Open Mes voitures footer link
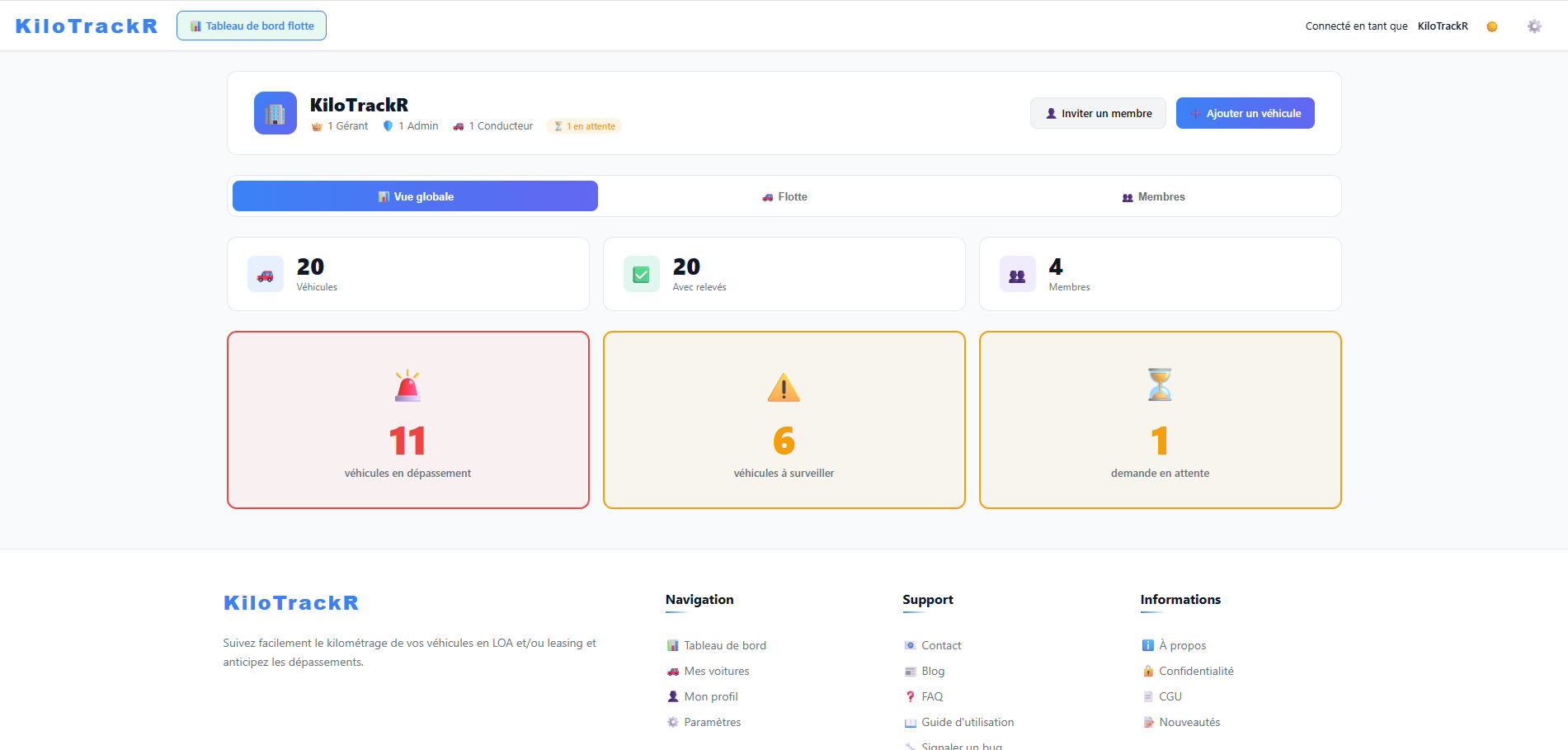1568x750 pixels. (709, 671)
